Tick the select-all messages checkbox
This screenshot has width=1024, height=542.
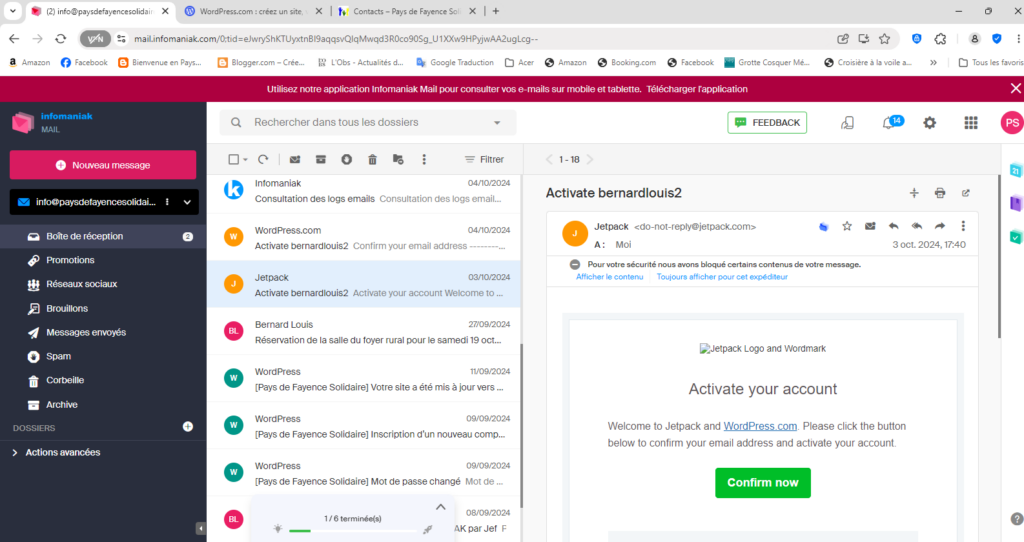point(233,159)
